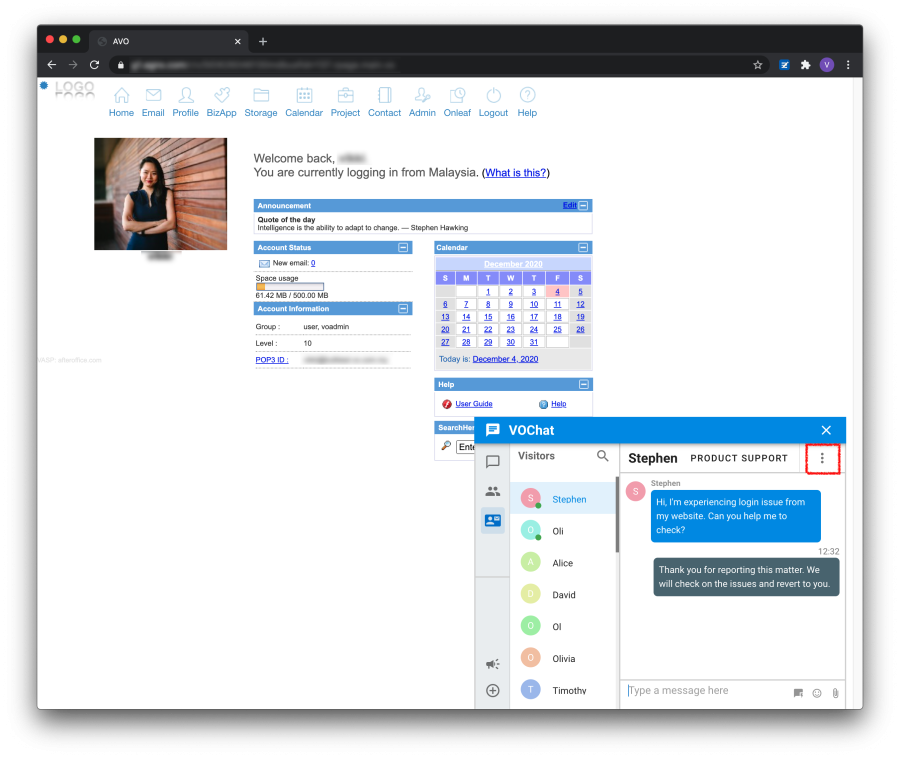The width and height of the screenshot is (900, 758).
Task: Click the megaphone announcement icon in VOChat
Action: (492, 663)
